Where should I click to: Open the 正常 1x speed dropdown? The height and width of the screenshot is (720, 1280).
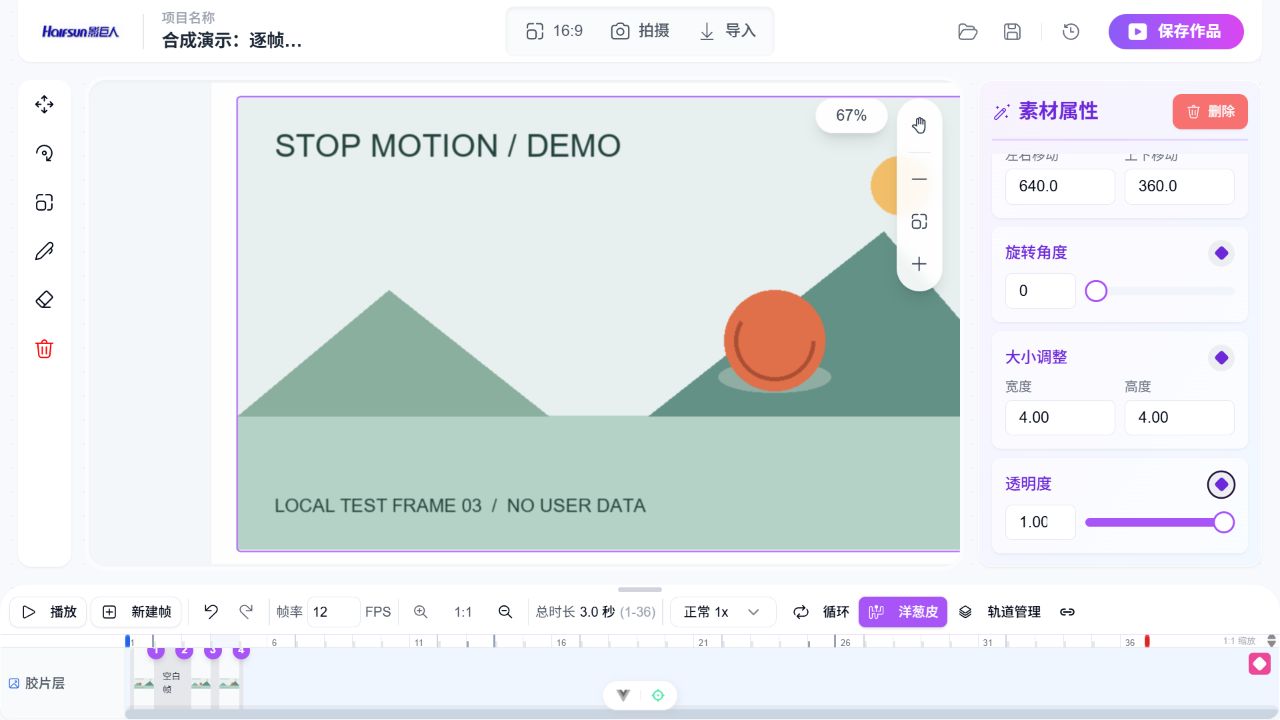click(x=723, y=612)
